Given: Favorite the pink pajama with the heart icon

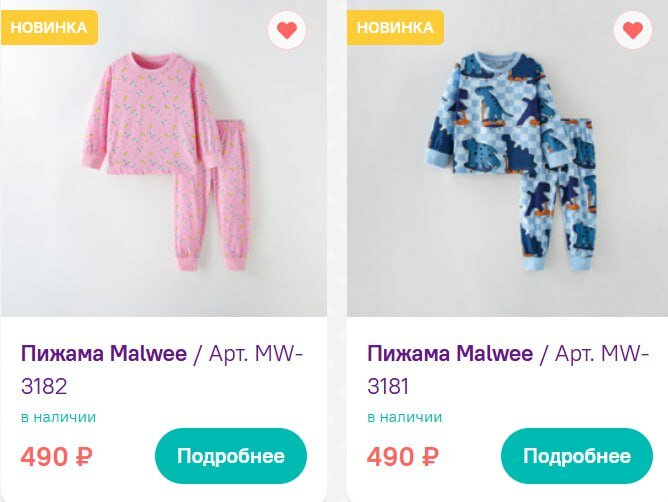Looking at the screenshot, I should tap(287, 30).
